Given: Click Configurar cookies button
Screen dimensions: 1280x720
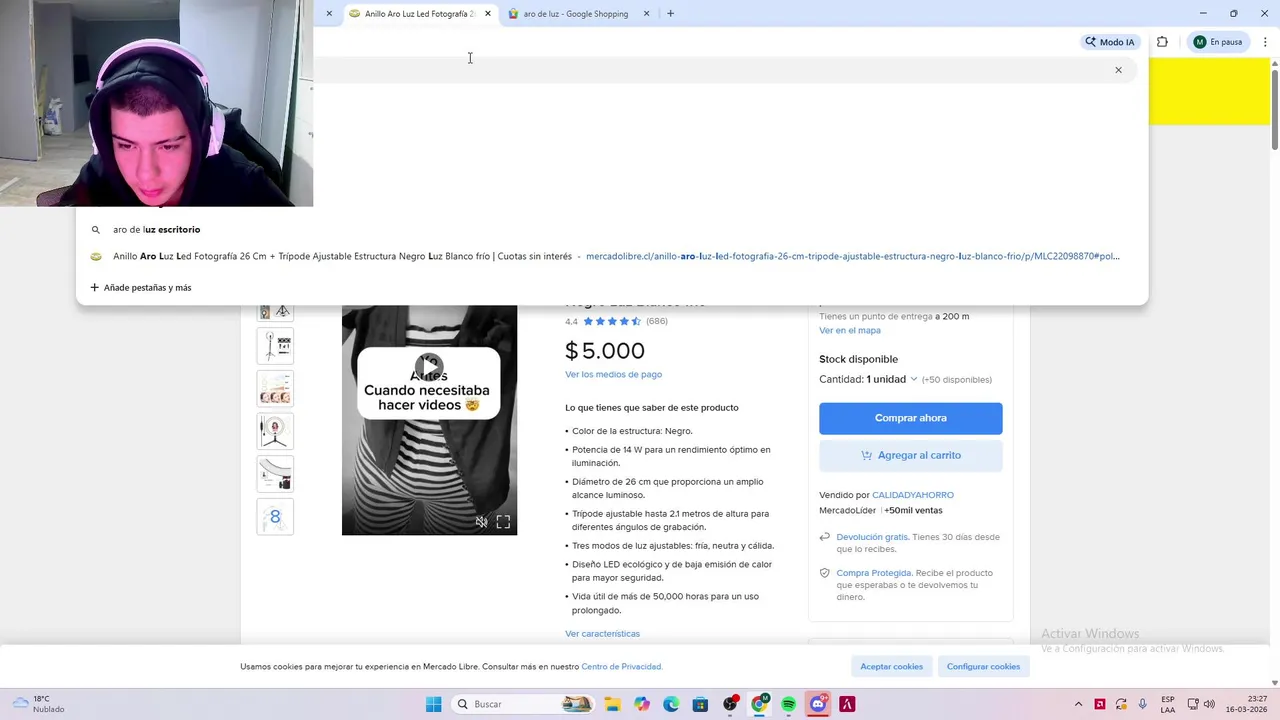Looking at the screenshot, I should (983, 666).
